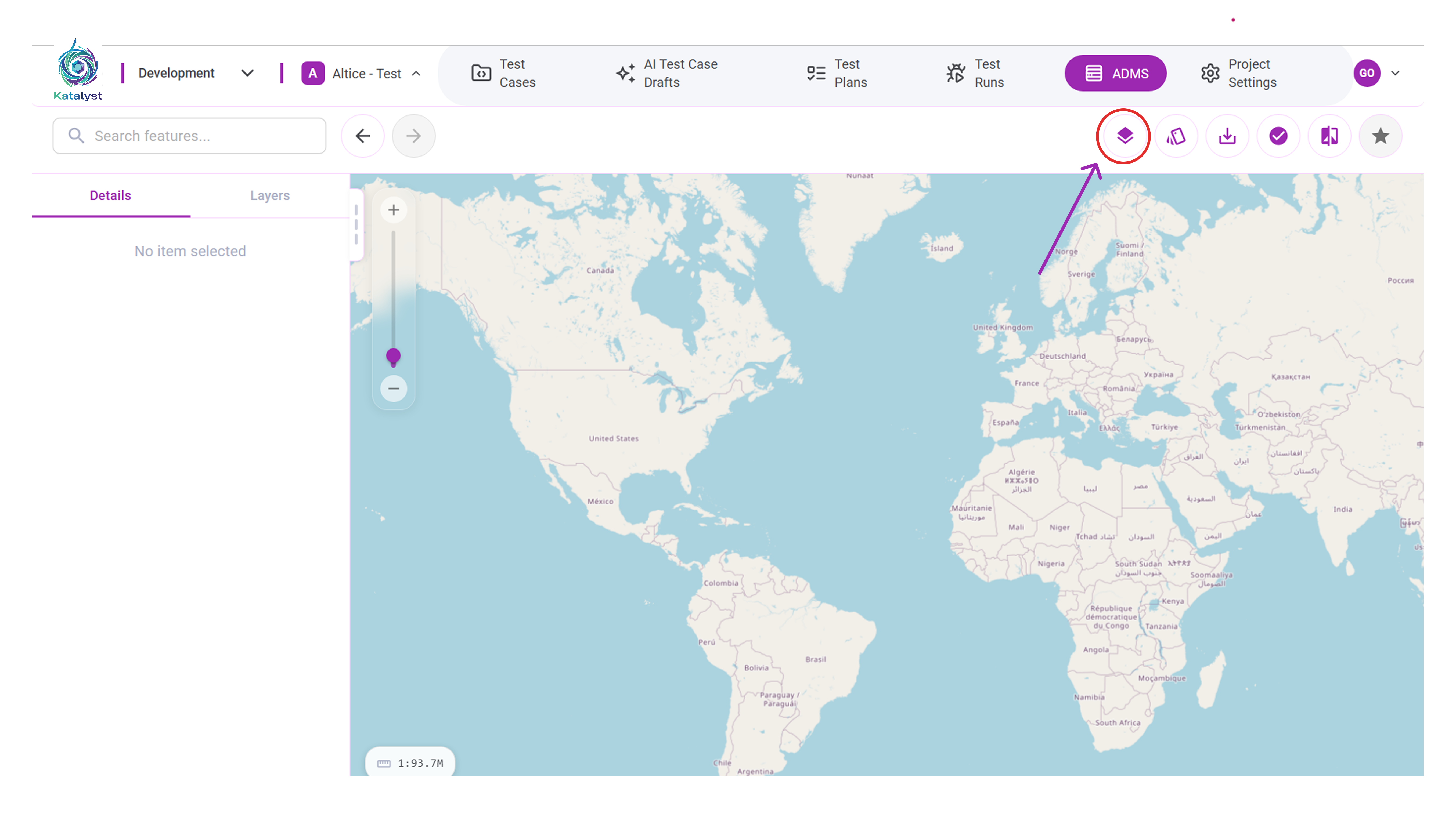The image size is (1456, 828).
Task: Click the map style swatches icon
Action: (x=1176, y=136)
